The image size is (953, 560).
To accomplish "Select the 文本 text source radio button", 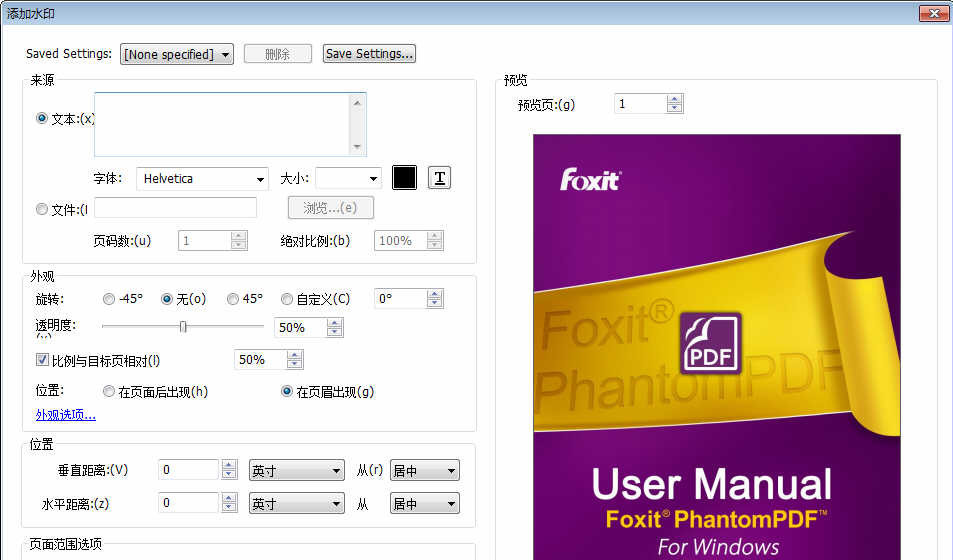I will point(42,119).
